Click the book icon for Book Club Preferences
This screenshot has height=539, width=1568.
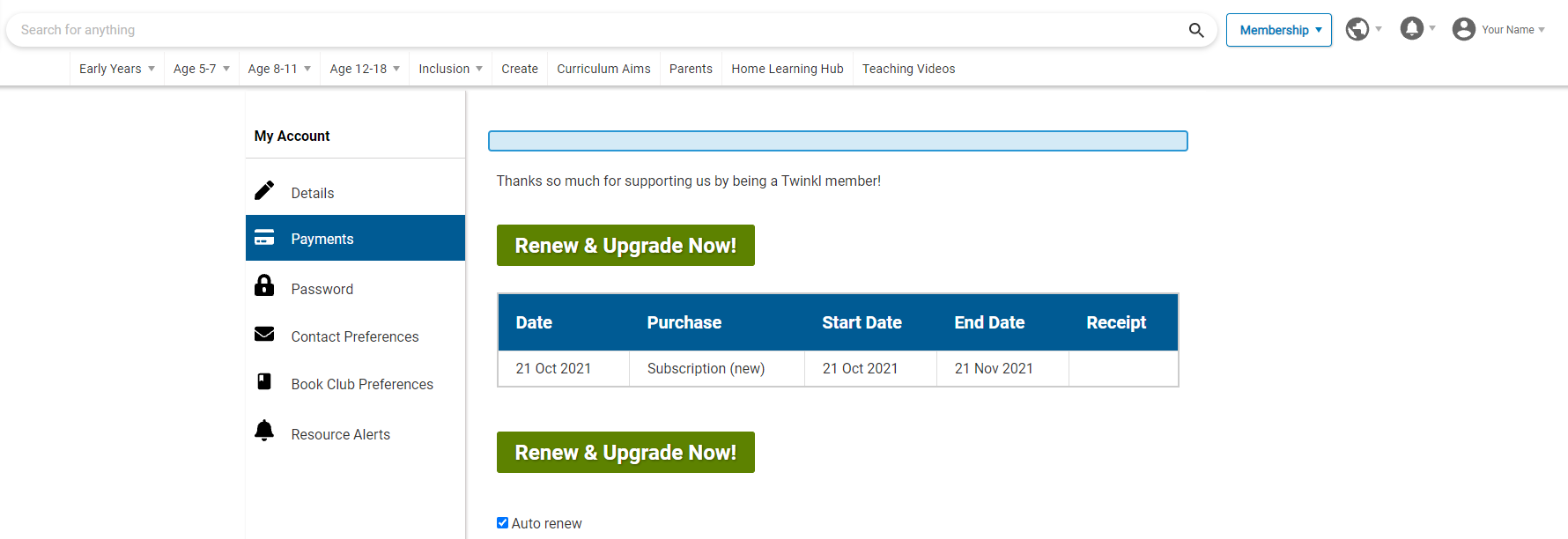pos(264,381)
